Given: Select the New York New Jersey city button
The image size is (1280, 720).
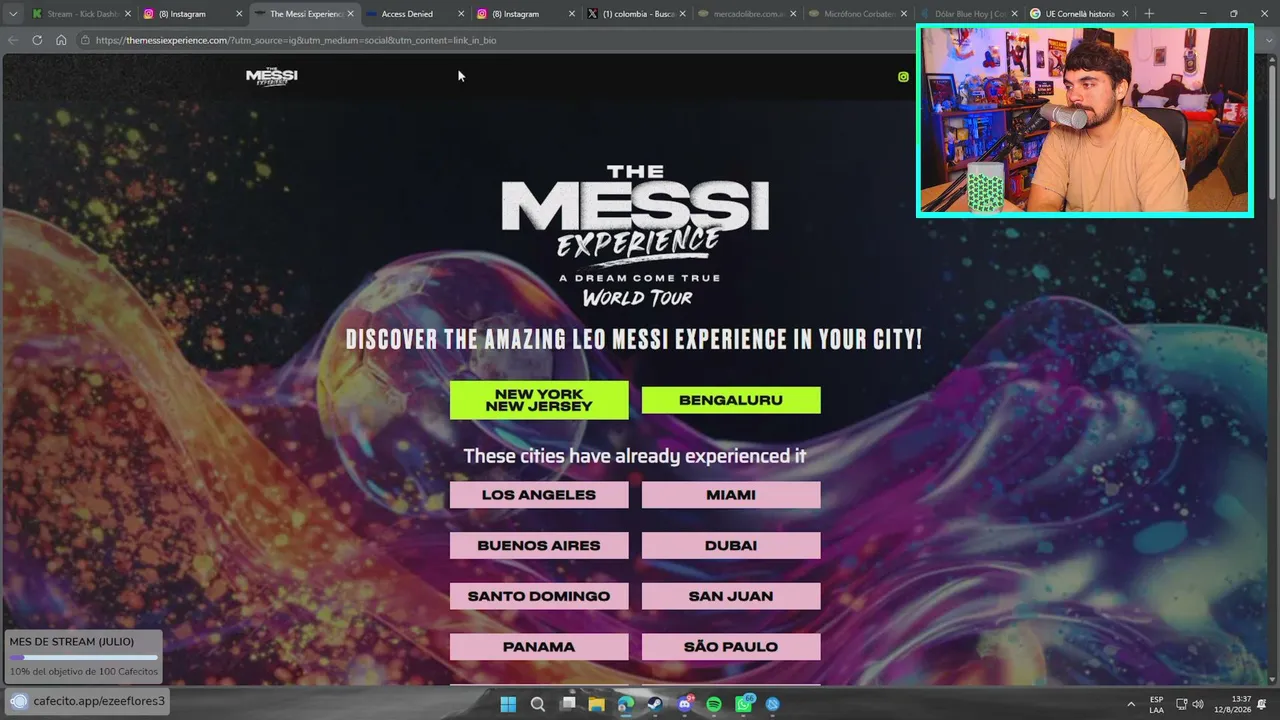Looking at the screenshot, I should pyautogui.click(x=539, y=400).
